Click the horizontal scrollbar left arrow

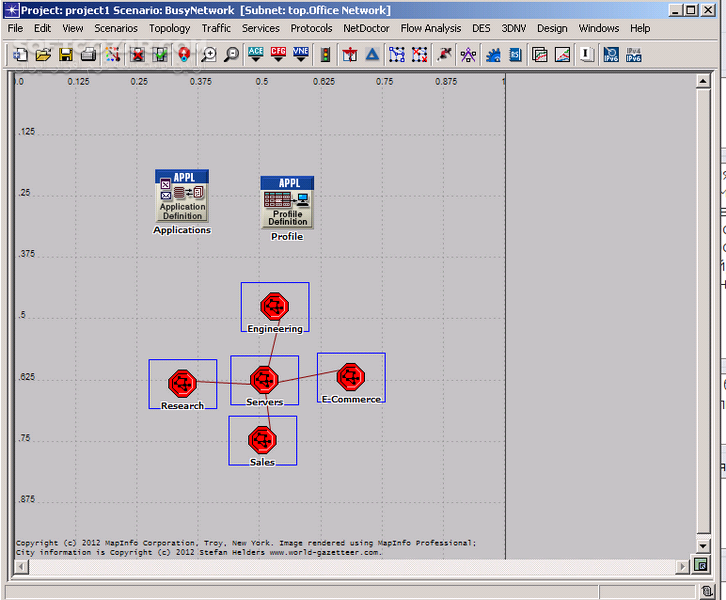pyautogui.click(x=21, y=566)
